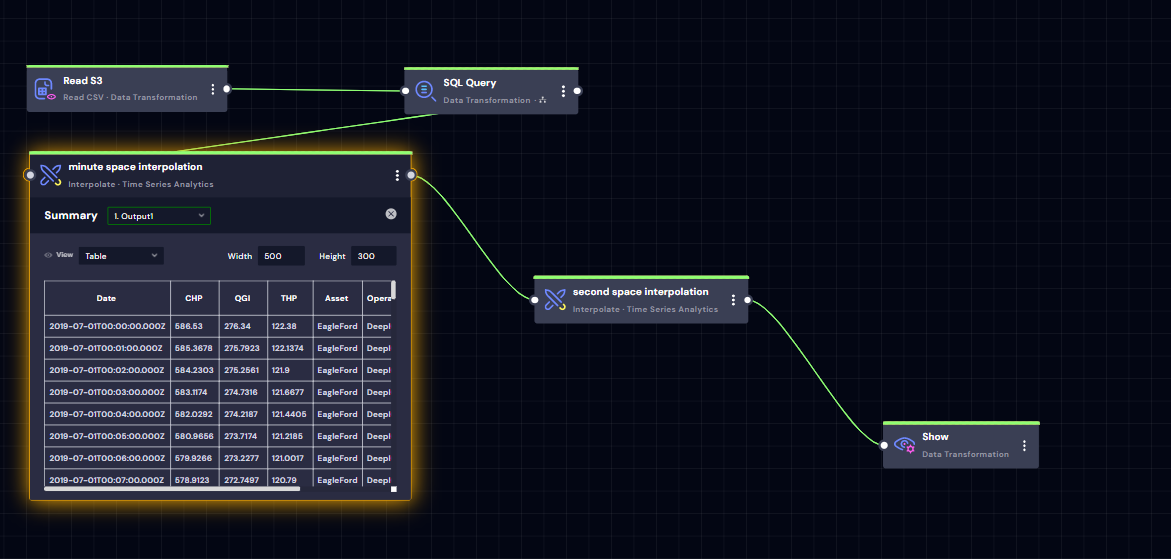Click the SQL Query node output port
This screenshot has width=1171, height=559.
(577, 91)
